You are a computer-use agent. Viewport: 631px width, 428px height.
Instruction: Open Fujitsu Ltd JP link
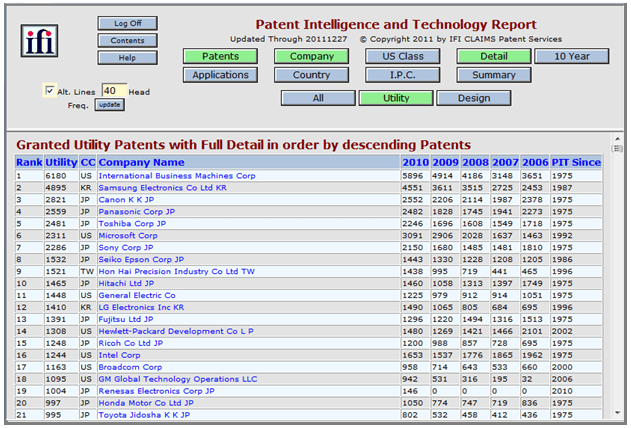pyautogui.click(x=126, y=319)
